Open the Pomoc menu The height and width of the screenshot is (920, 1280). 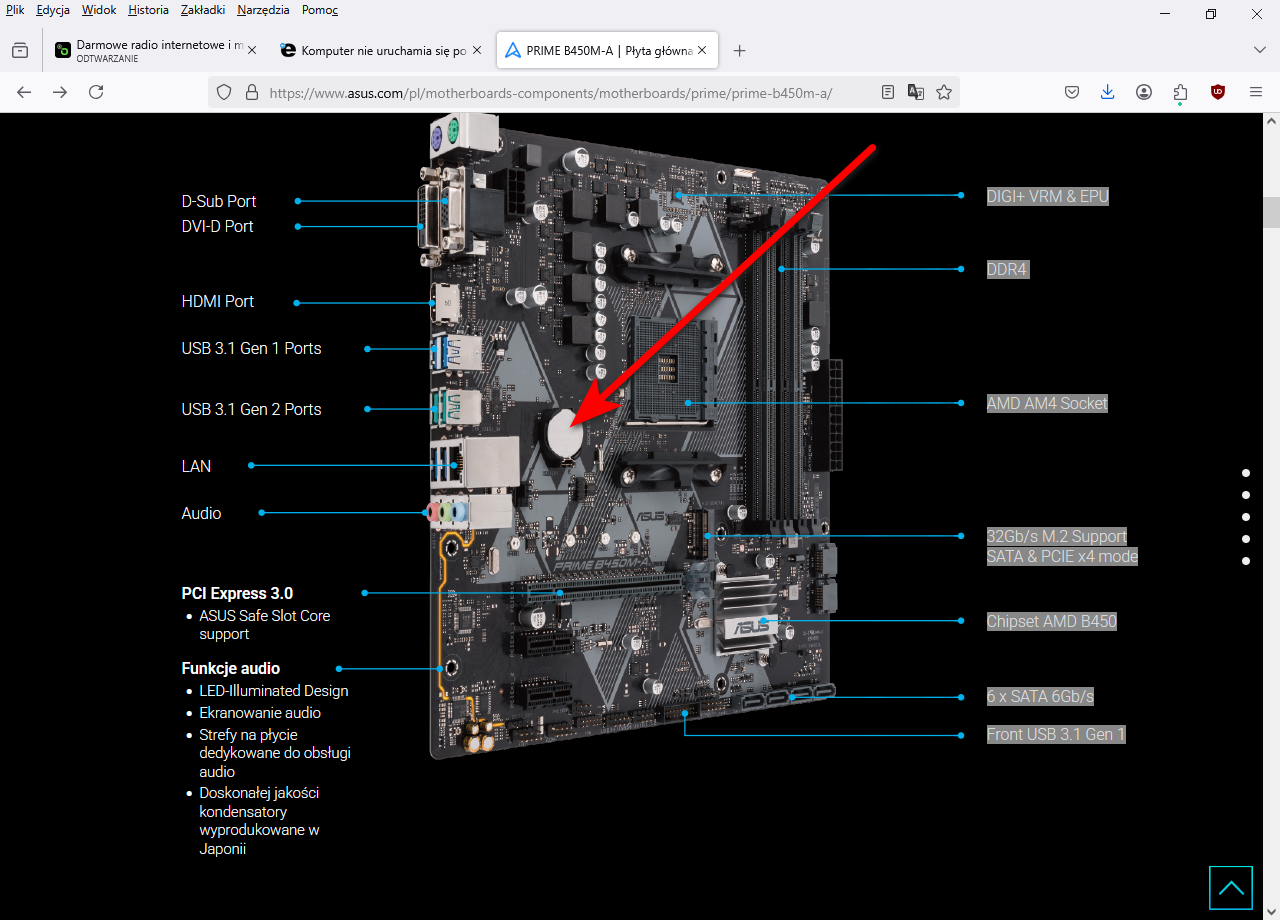click(x=319, y=10)
